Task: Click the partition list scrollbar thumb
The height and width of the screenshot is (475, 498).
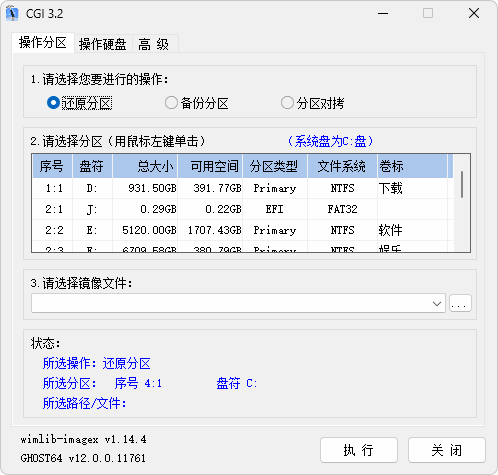Action: coord(462,184)
